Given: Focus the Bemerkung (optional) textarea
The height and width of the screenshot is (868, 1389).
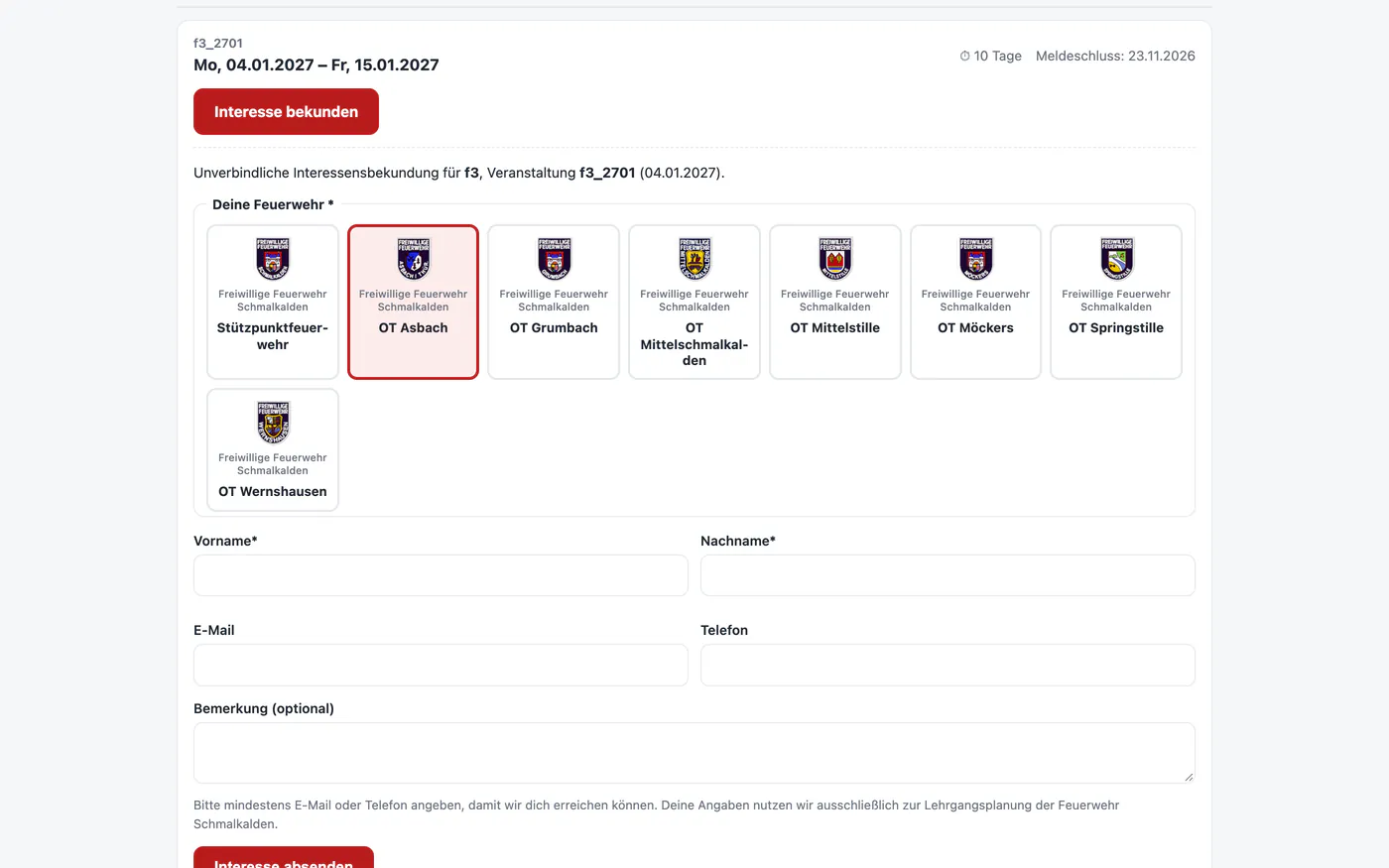Looking at the screenshot, I should tap(694, 753).
